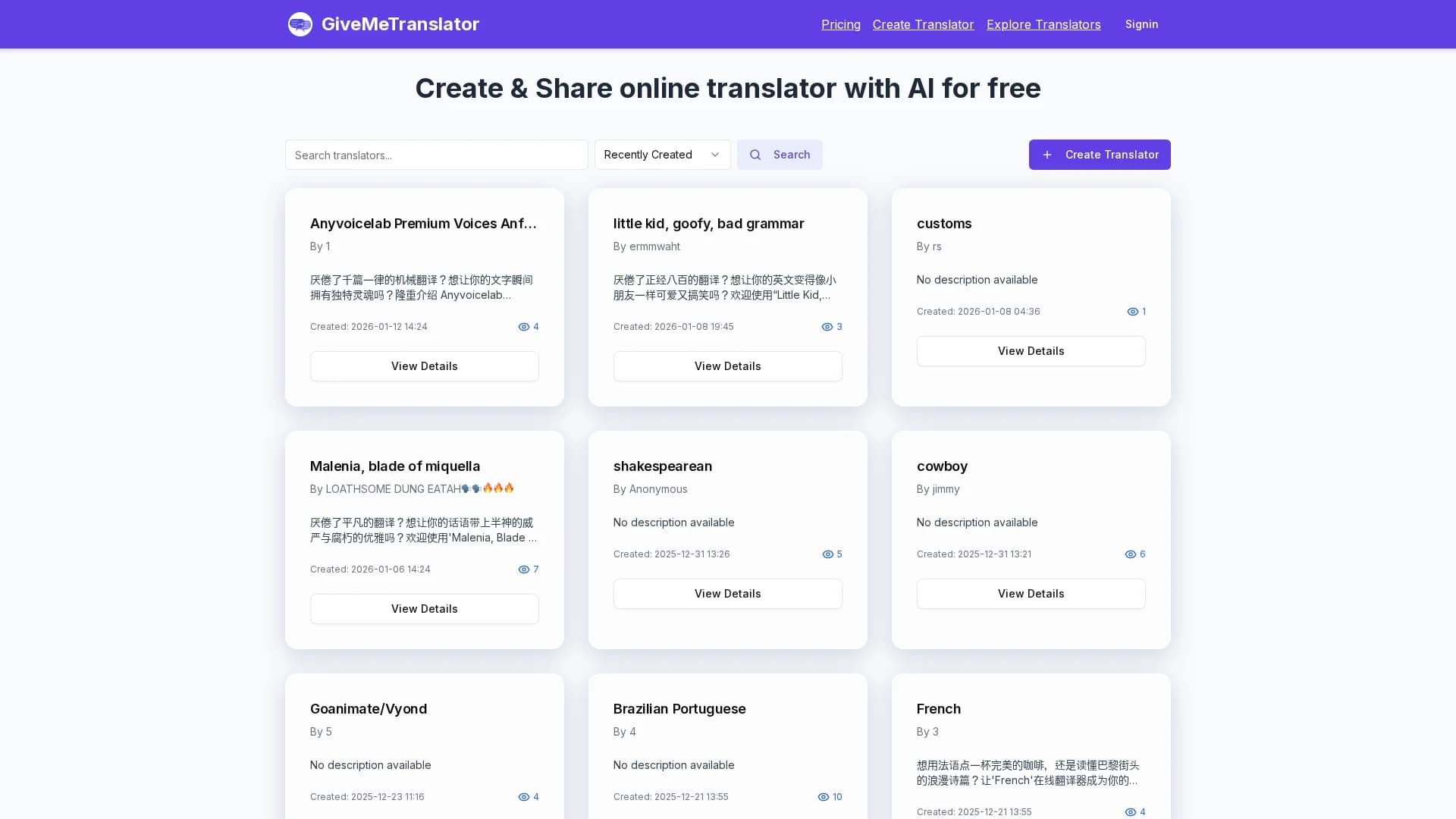This screenshot has width=1456, height=819.
Task: Click the Brazilian Portuguese card title
Action: pyautogui.click(x=679, y=709)
